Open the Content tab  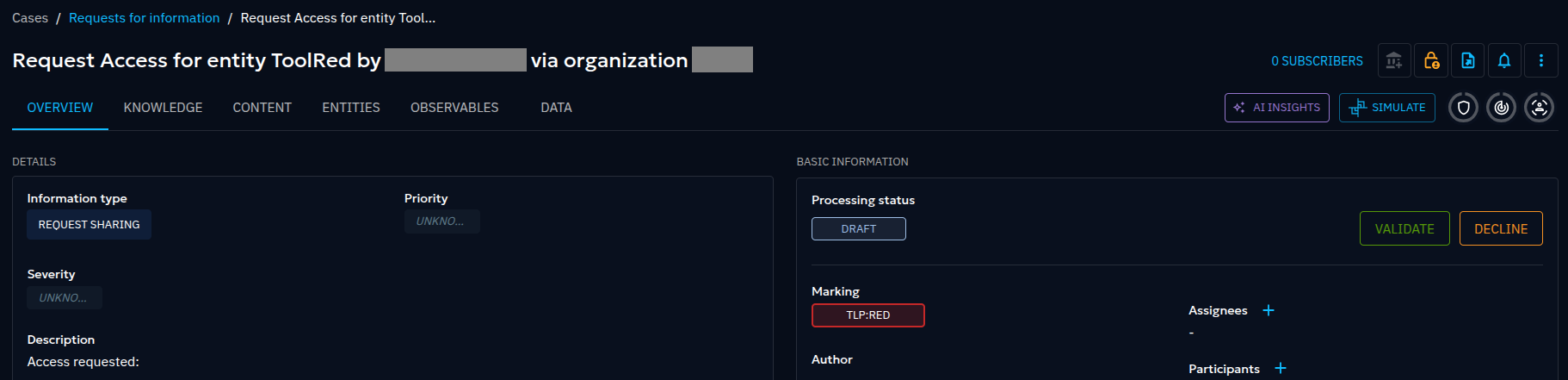click(x=262, y=108)
